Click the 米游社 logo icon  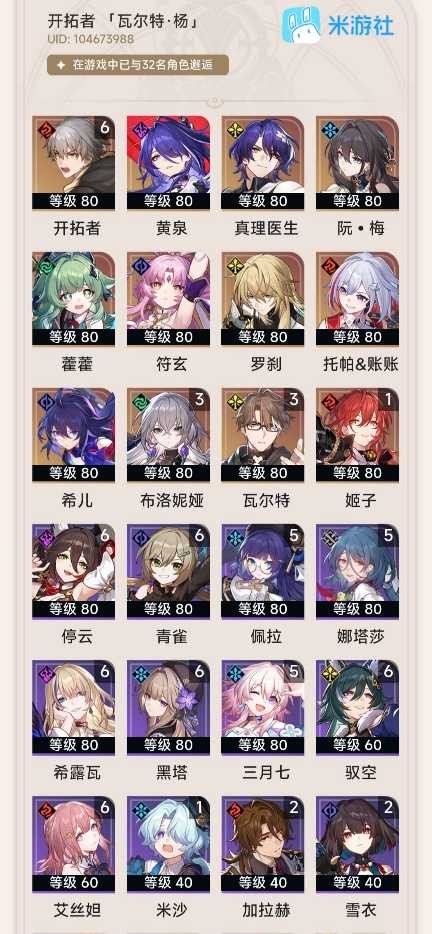coord(301,24)
